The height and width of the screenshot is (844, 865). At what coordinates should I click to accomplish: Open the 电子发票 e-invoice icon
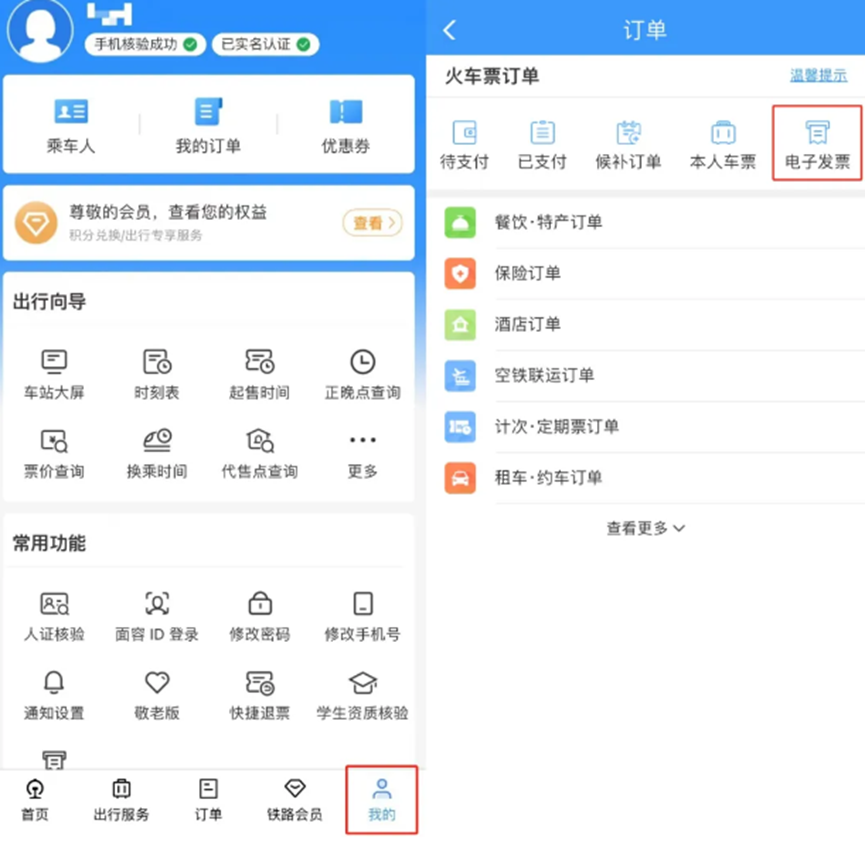817,133
